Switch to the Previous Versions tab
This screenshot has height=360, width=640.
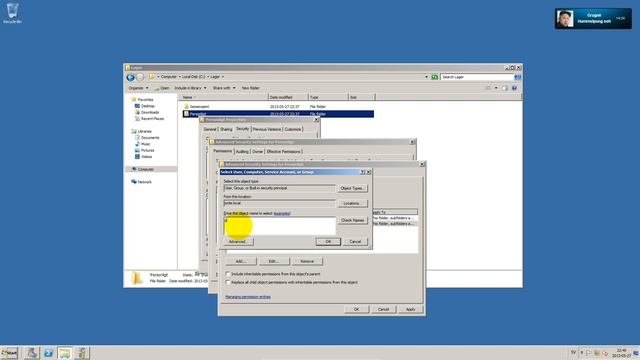[267, 129]
